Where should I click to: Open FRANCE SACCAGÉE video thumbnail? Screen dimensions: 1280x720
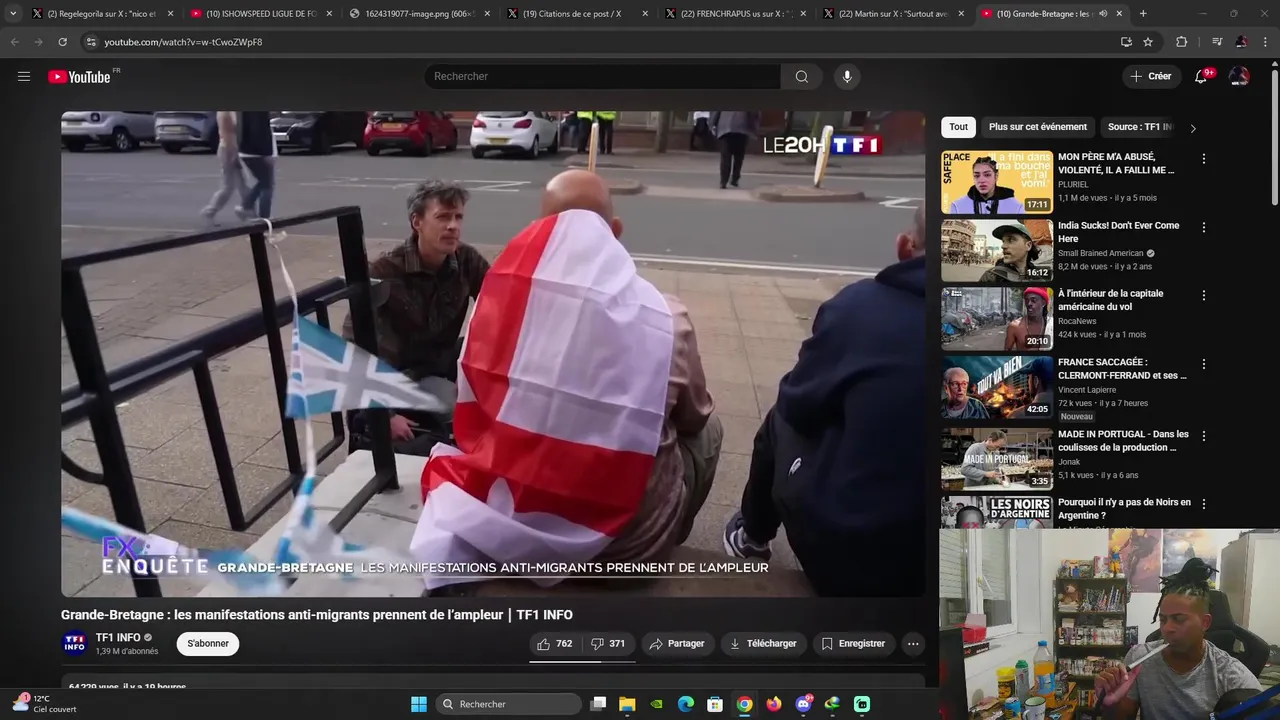997,387
